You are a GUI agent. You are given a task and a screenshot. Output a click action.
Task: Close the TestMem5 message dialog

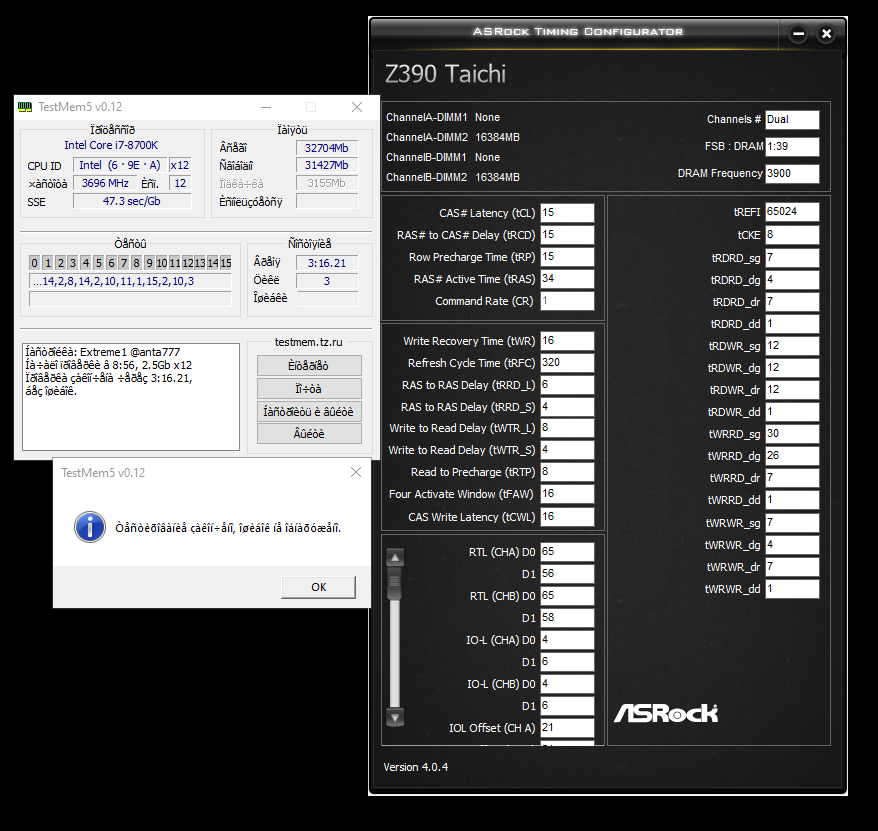[356, 472]
